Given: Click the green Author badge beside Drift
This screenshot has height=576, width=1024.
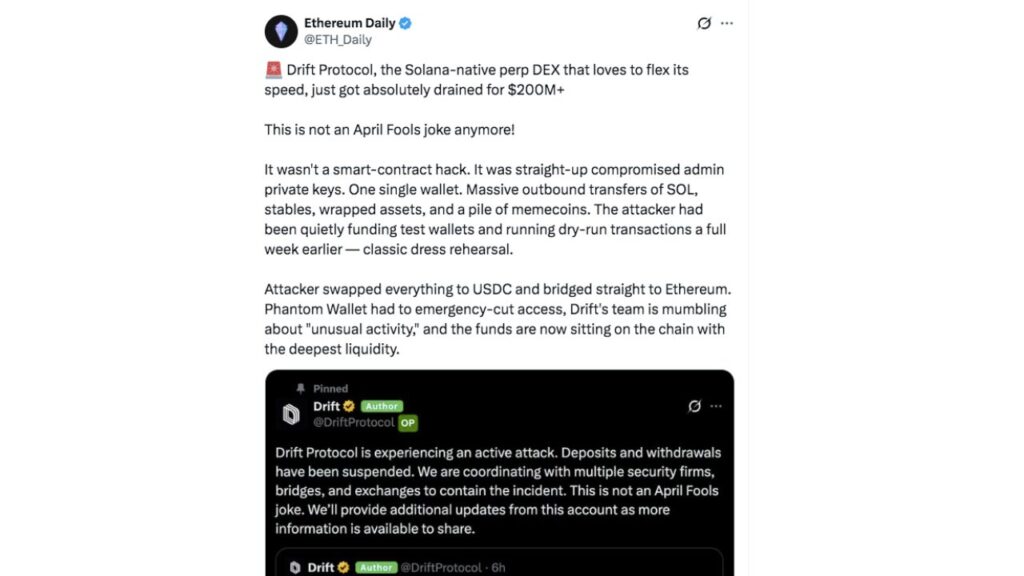Looking at the screenshot, I should coord(382,406).
